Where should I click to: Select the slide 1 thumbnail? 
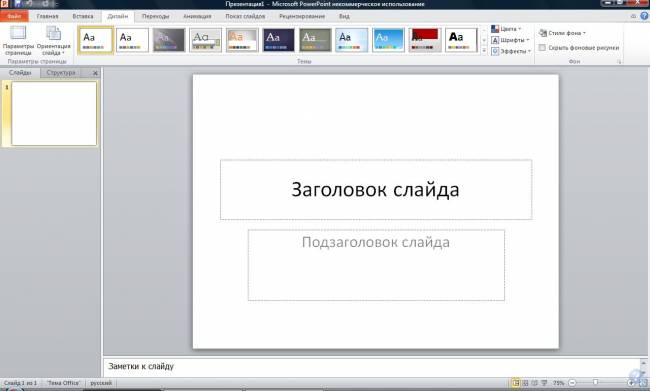tap(54, 114)
